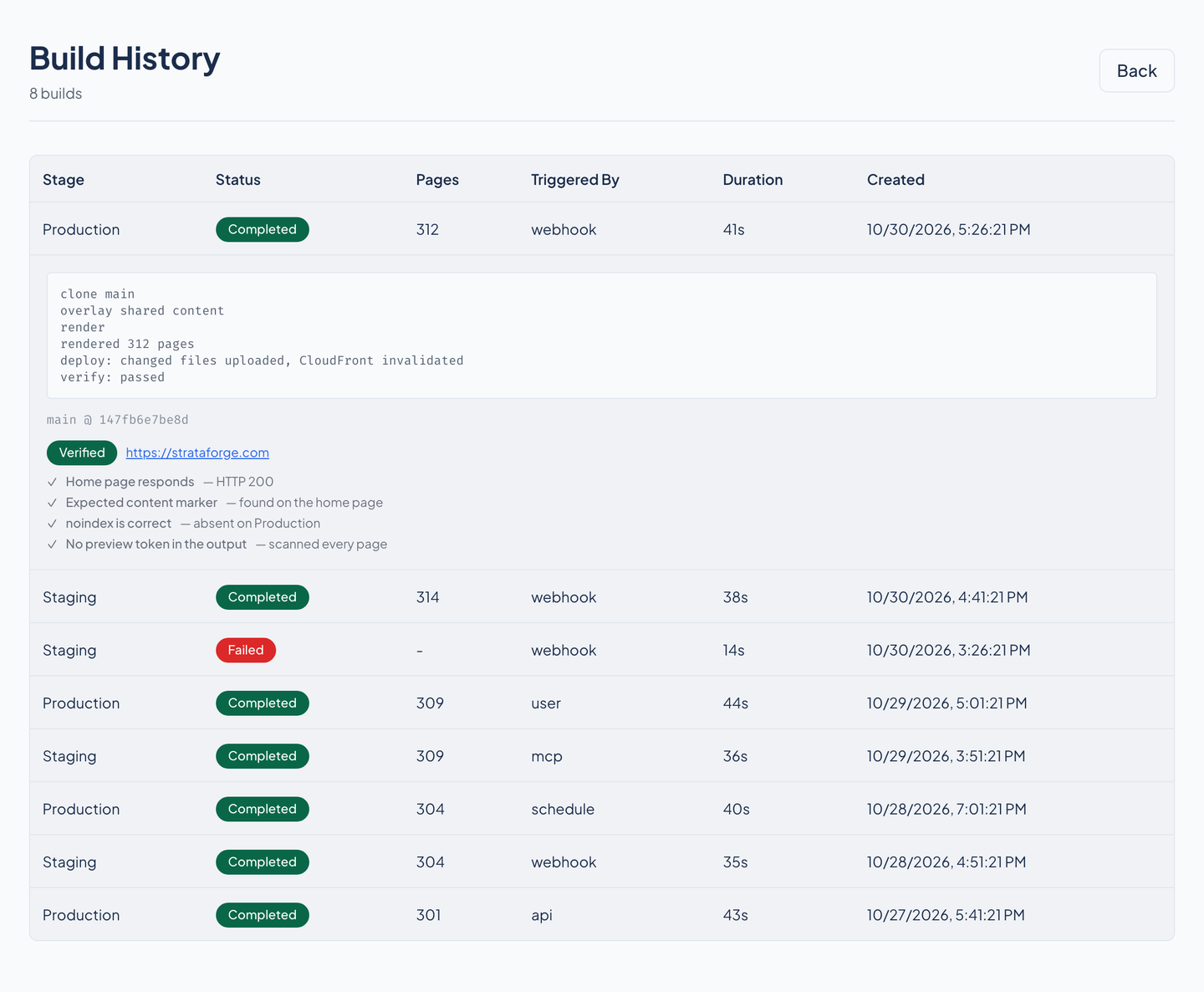Click the "schedule" Triggered By cell
Screen dimensions: 1204x992
[x=563, y=809]
